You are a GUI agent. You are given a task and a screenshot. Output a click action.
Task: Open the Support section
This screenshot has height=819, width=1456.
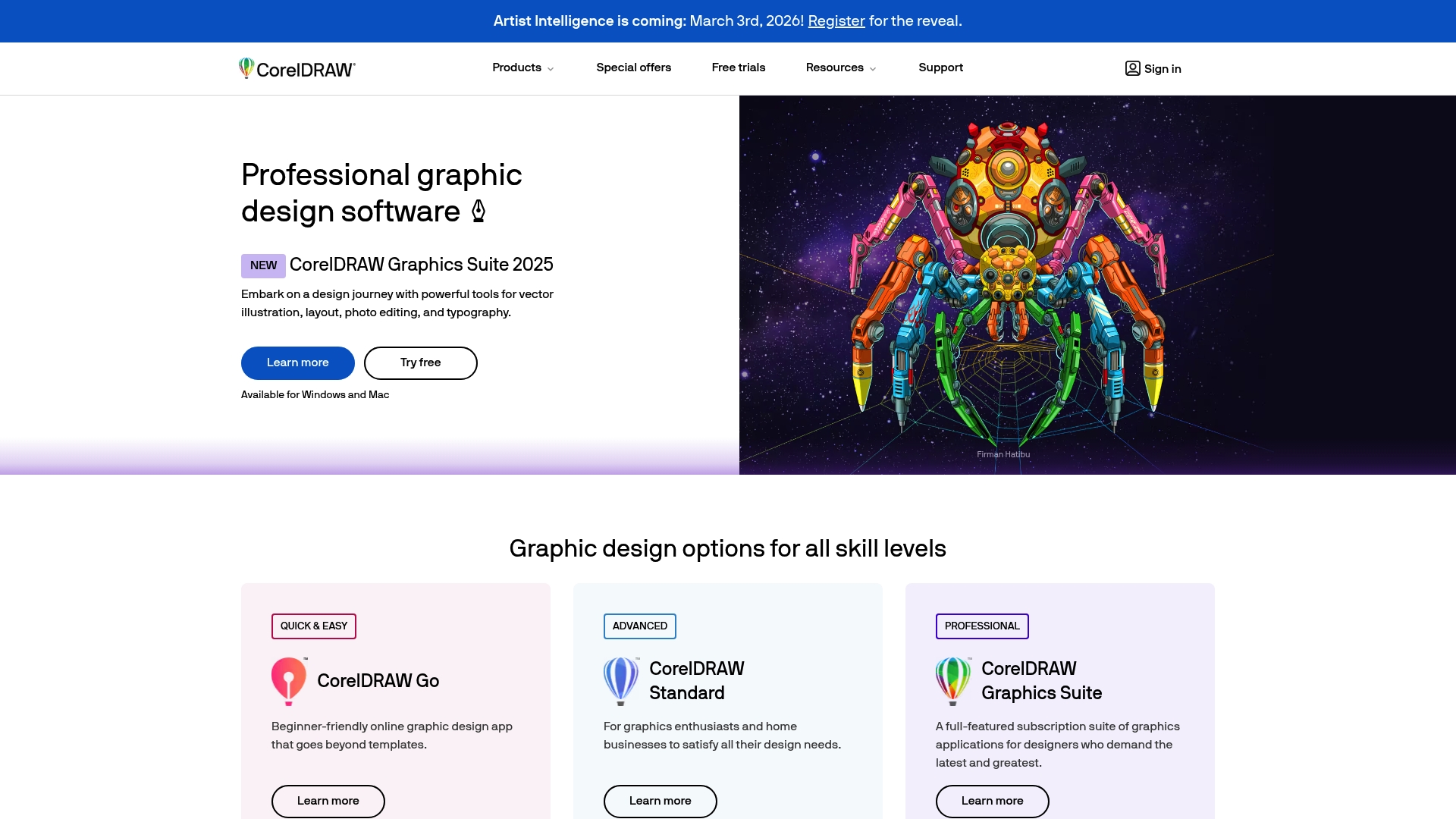click(940, 67)
